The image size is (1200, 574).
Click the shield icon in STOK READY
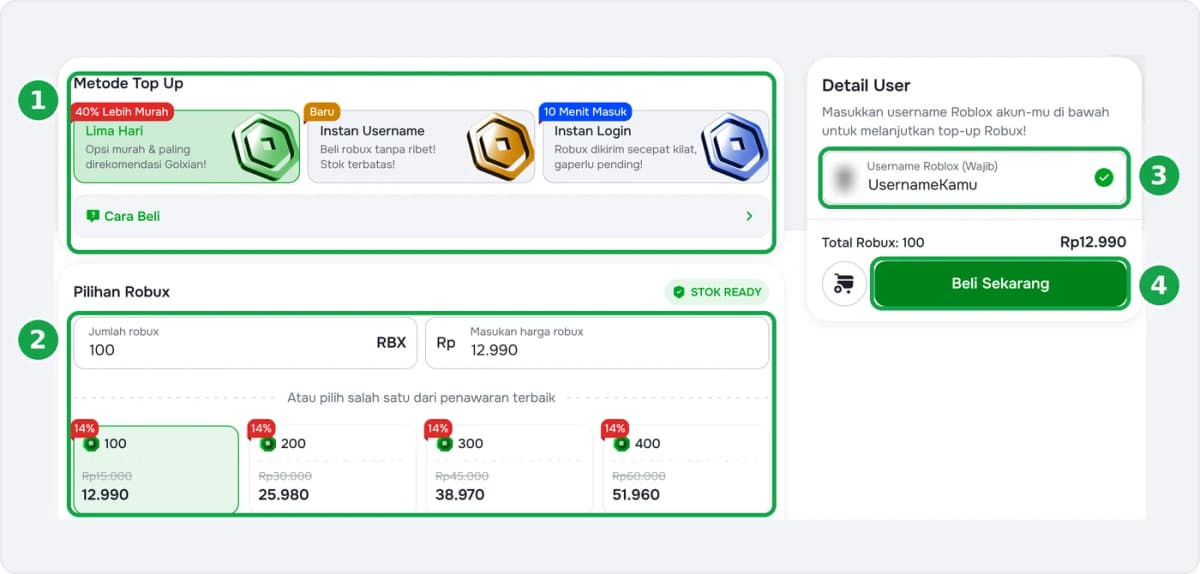(679, 292)
